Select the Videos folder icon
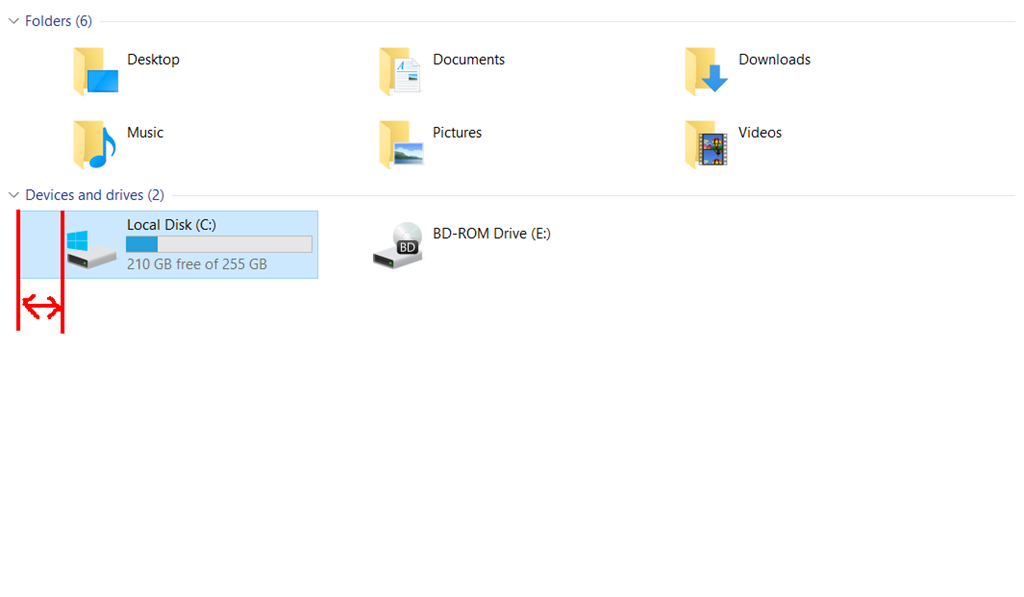 (706, 144)
